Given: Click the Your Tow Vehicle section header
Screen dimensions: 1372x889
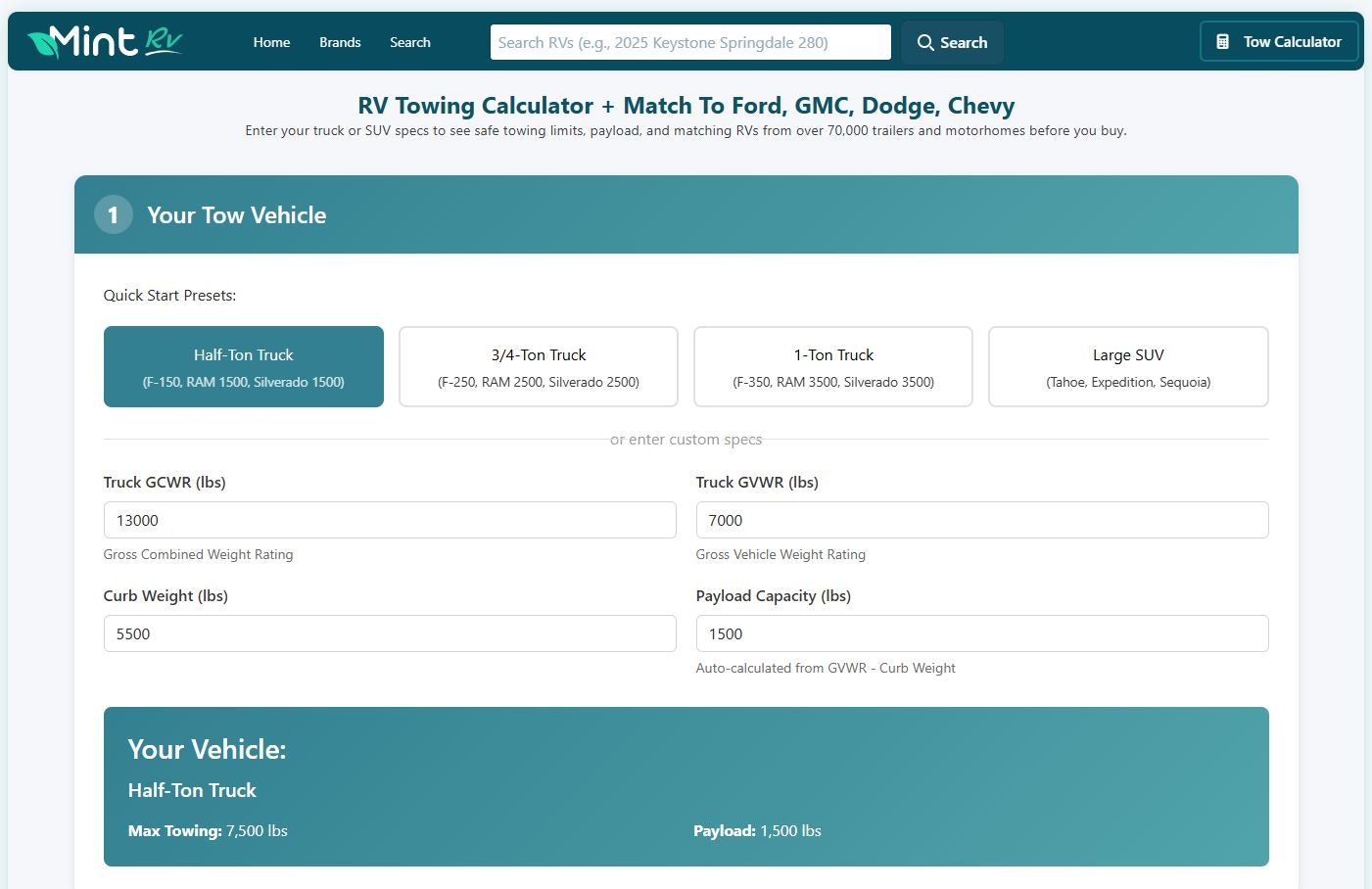Looking at the screenshot, I should click(236, 214).
